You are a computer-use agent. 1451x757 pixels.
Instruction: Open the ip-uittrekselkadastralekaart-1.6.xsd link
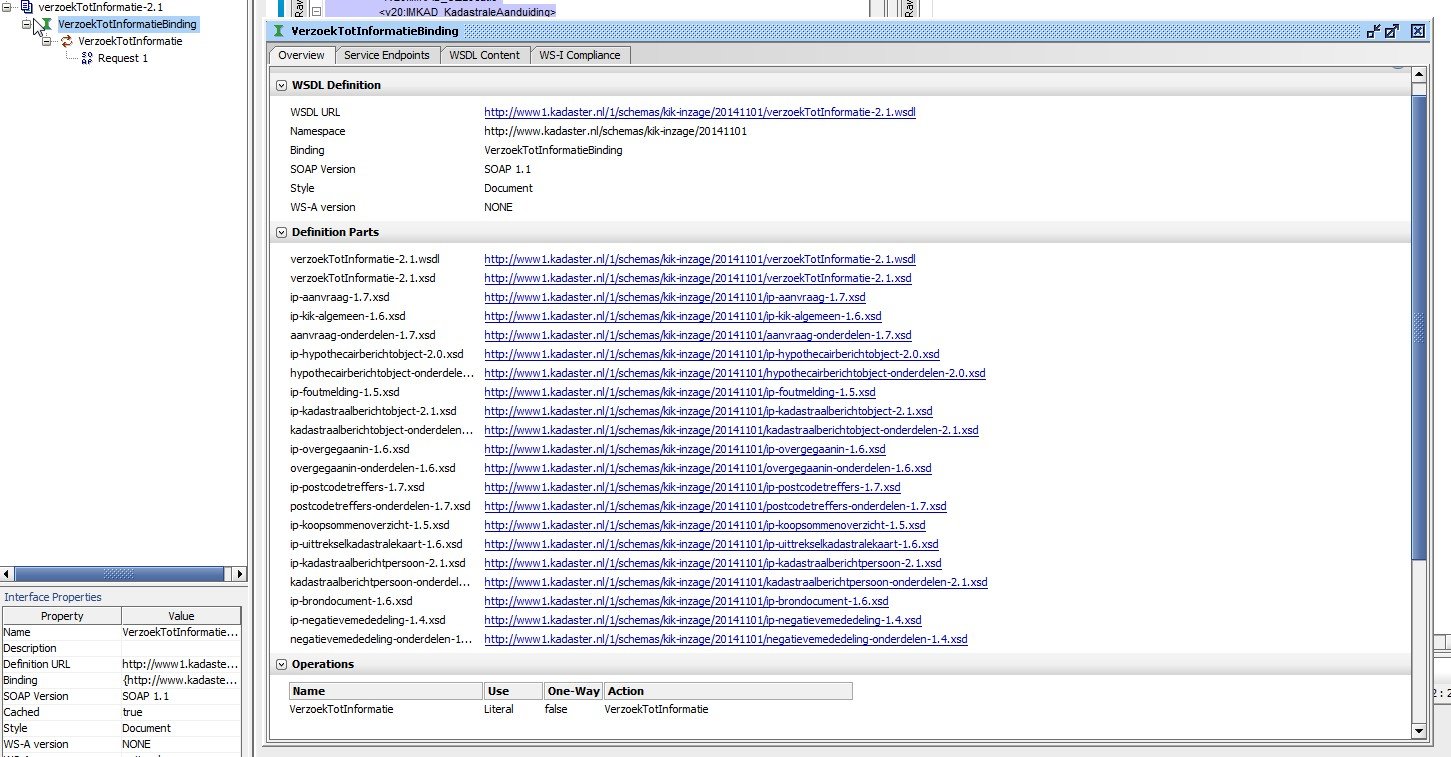711,544
